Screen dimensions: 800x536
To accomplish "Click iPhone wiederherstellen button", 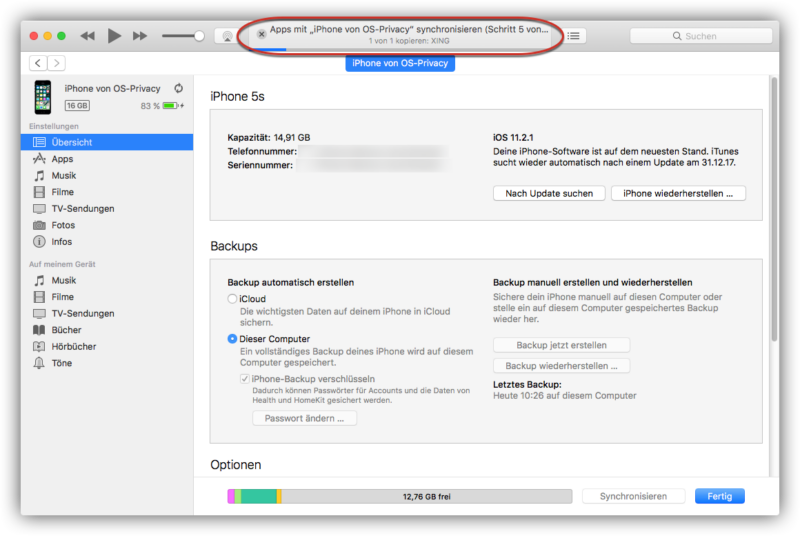I will tap(678, 193).
